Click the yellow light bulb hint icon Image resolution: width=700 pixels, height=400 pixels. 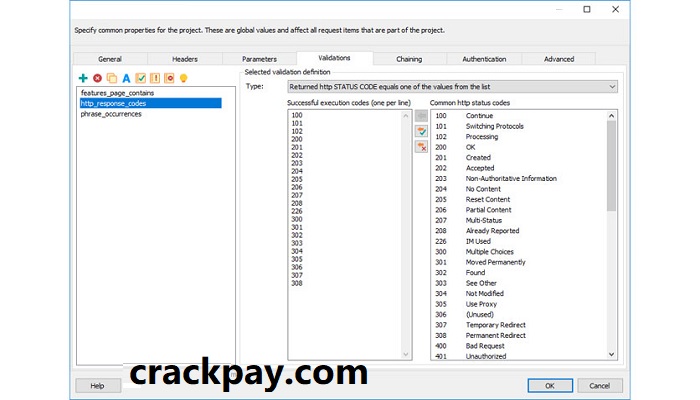point(183,78)
